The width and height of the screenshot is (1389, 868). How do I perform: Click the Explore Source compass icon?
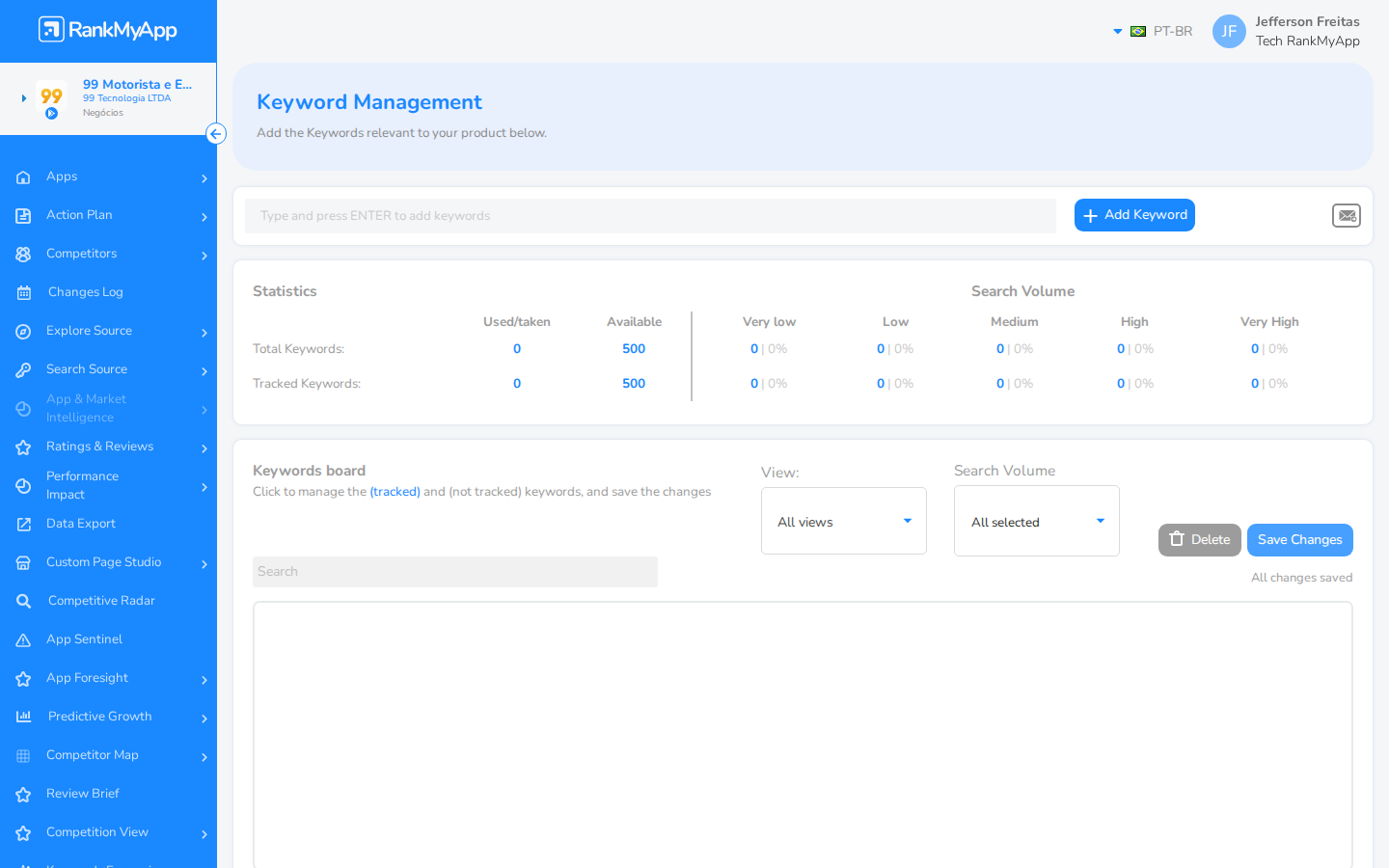point(23,332)
